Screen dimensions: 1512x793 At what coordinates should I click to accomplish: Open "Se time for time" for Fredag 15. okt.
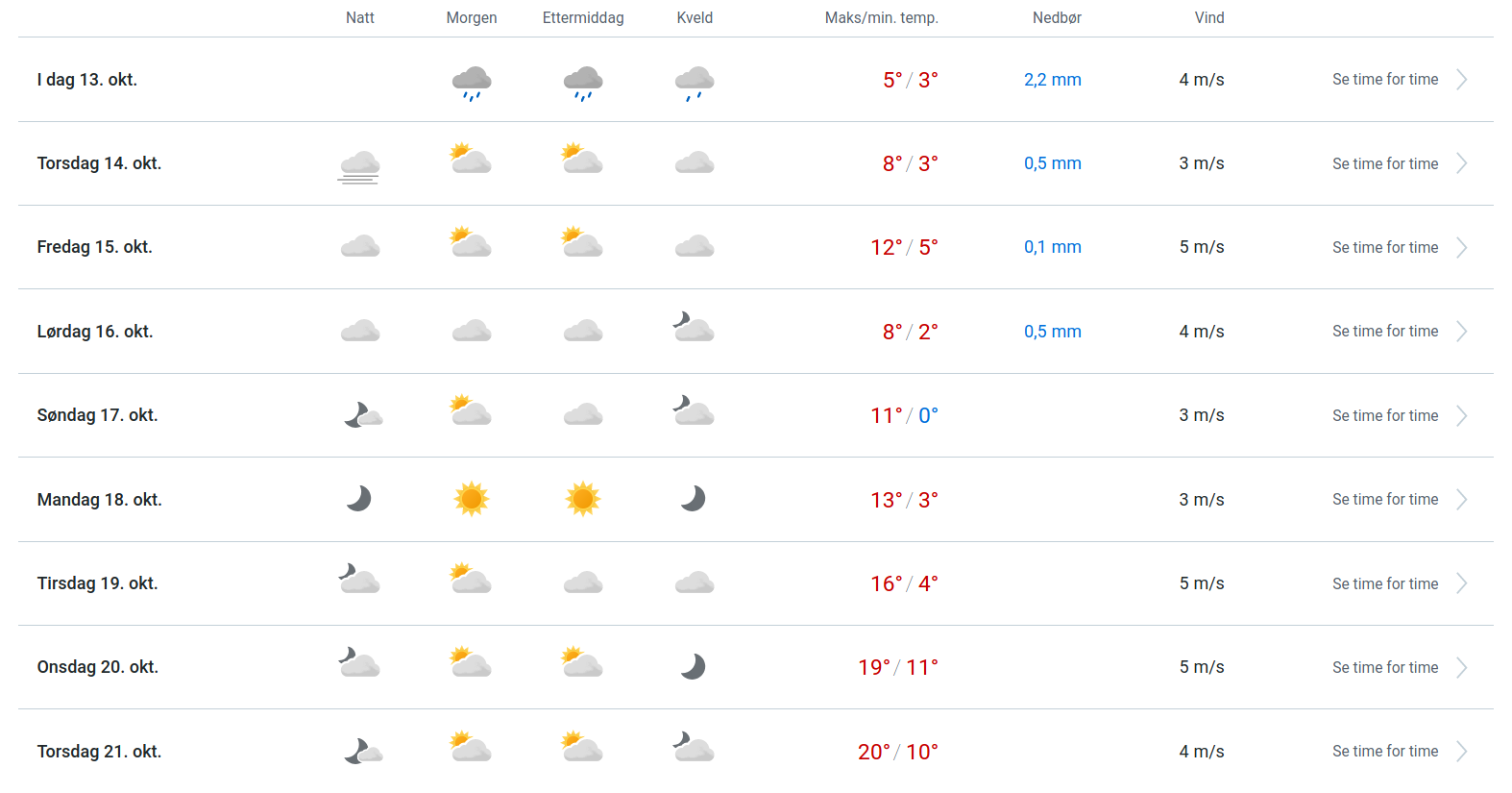click(1384, 248)
